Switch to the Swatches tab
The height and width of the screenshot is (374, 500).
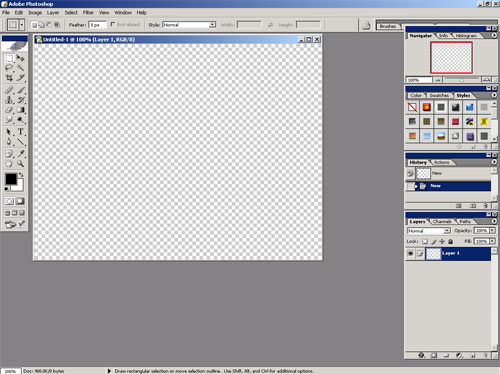[x=439, y=95]
